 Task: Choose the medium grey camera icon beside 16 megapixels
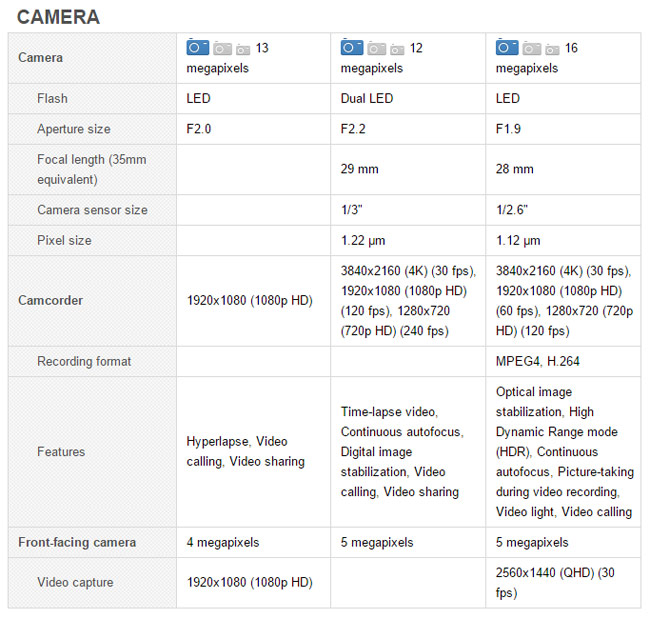coord(532,48)
